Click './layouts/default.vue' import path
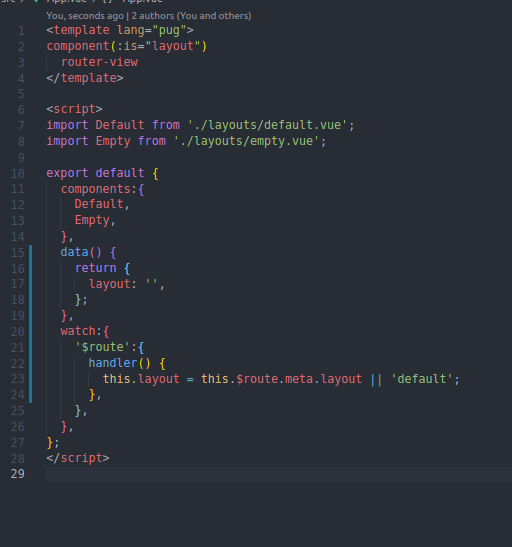The height and width of the screenshot is (547, 512). click(x=267, y=125)
